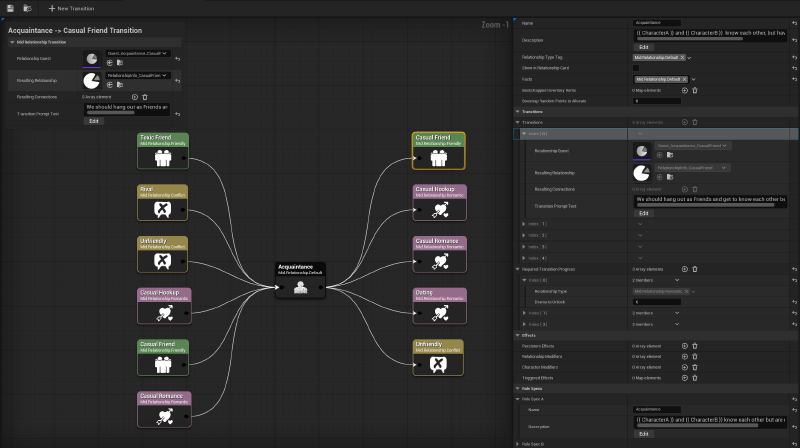Select the Toxic Friend graph node

tap(162, 149)
